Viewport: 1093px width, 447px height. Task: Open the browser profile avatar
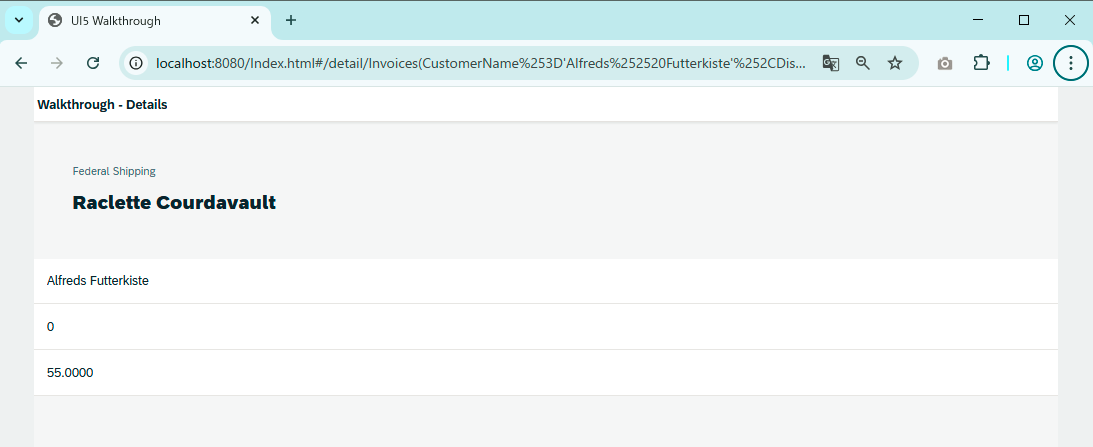pyautogui.click(x=1034, y=63)
